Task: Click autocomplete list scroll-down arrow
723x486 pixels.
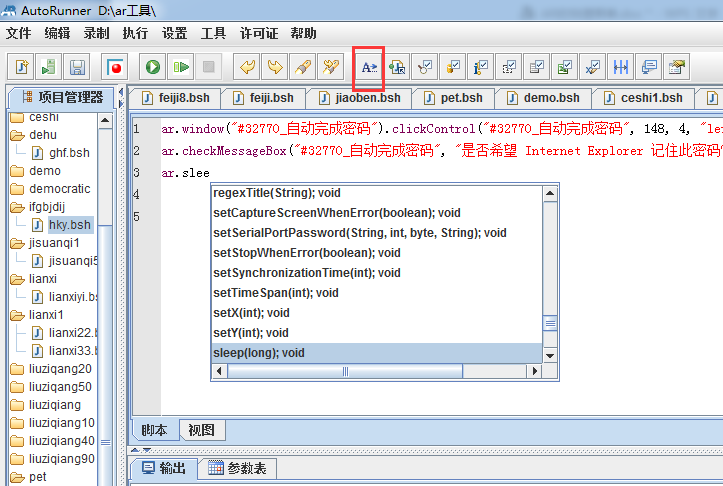Action: click(x=550, y=356)
